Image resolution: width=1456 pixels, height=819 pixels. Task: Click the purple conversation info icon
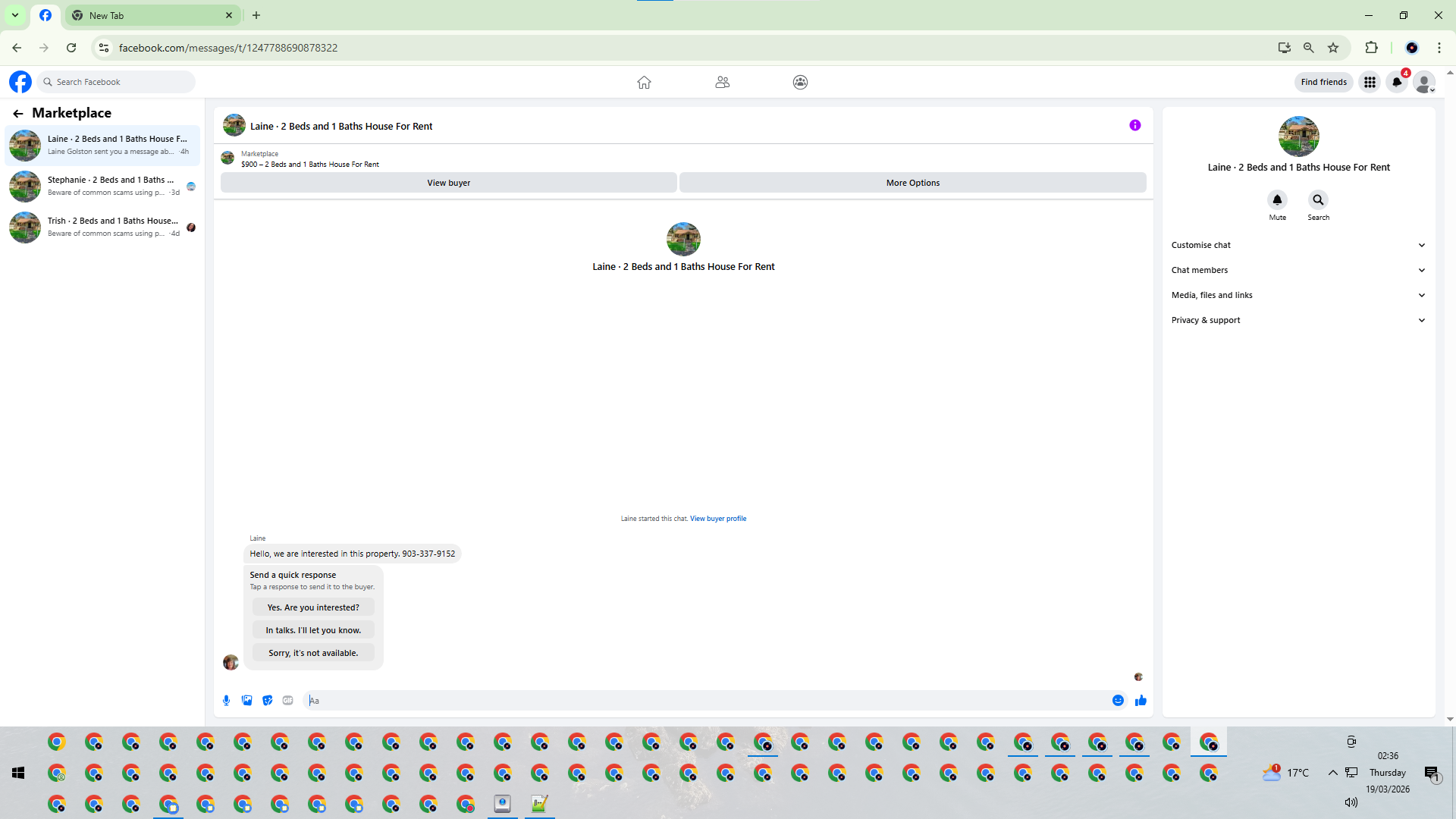1134,126
